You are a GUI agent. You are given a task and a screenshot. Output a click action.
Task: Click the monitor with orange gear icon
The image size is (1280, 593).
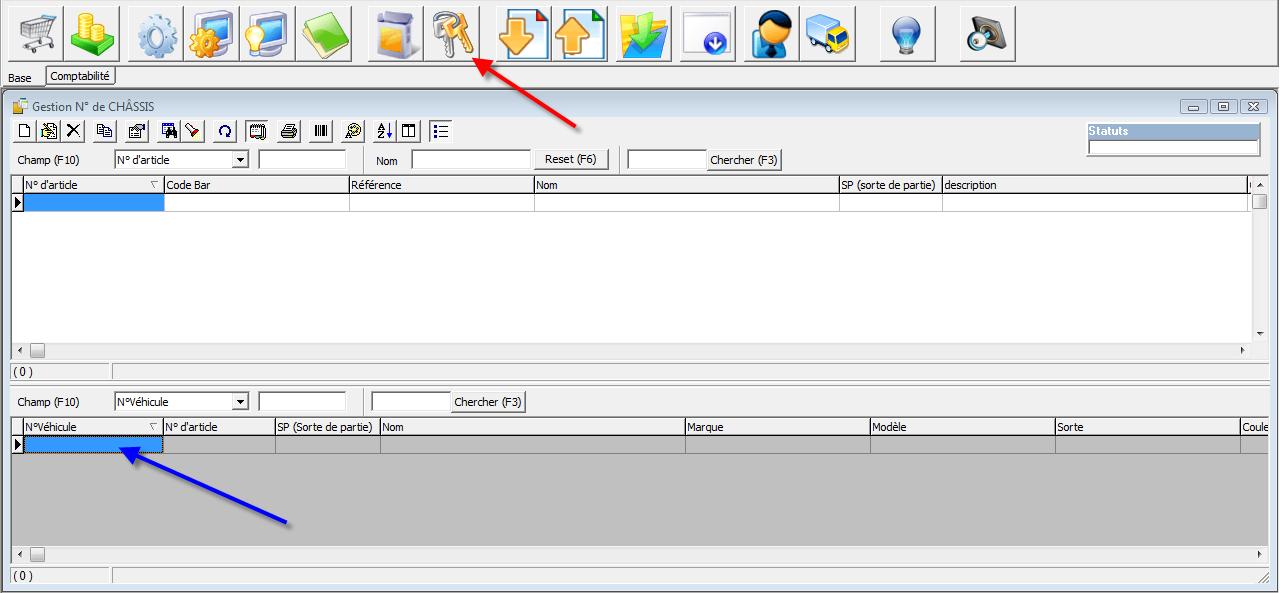[x=211, y=34]
